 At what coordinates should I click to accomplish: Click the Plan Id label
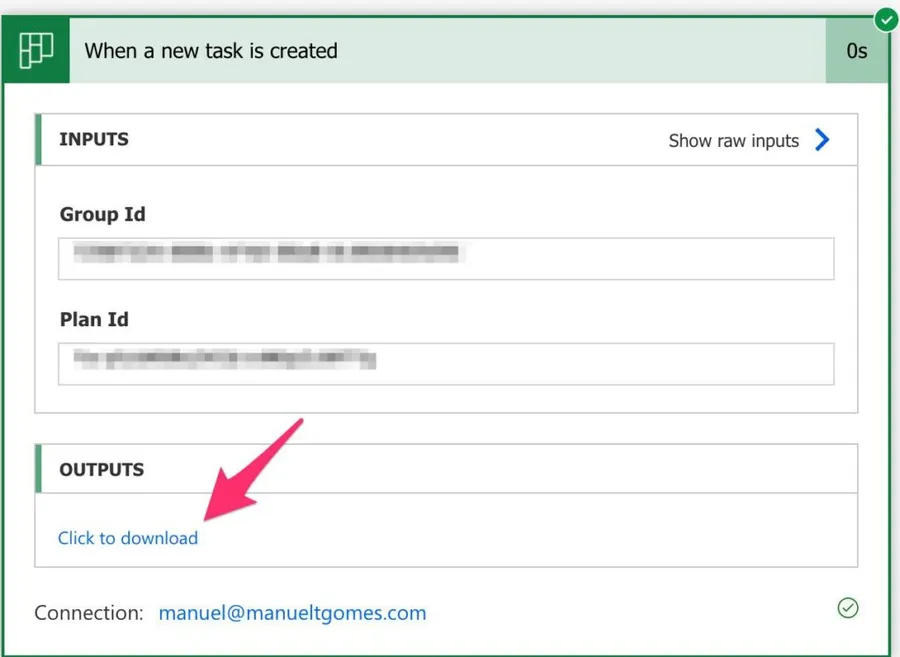click(94, 320)
